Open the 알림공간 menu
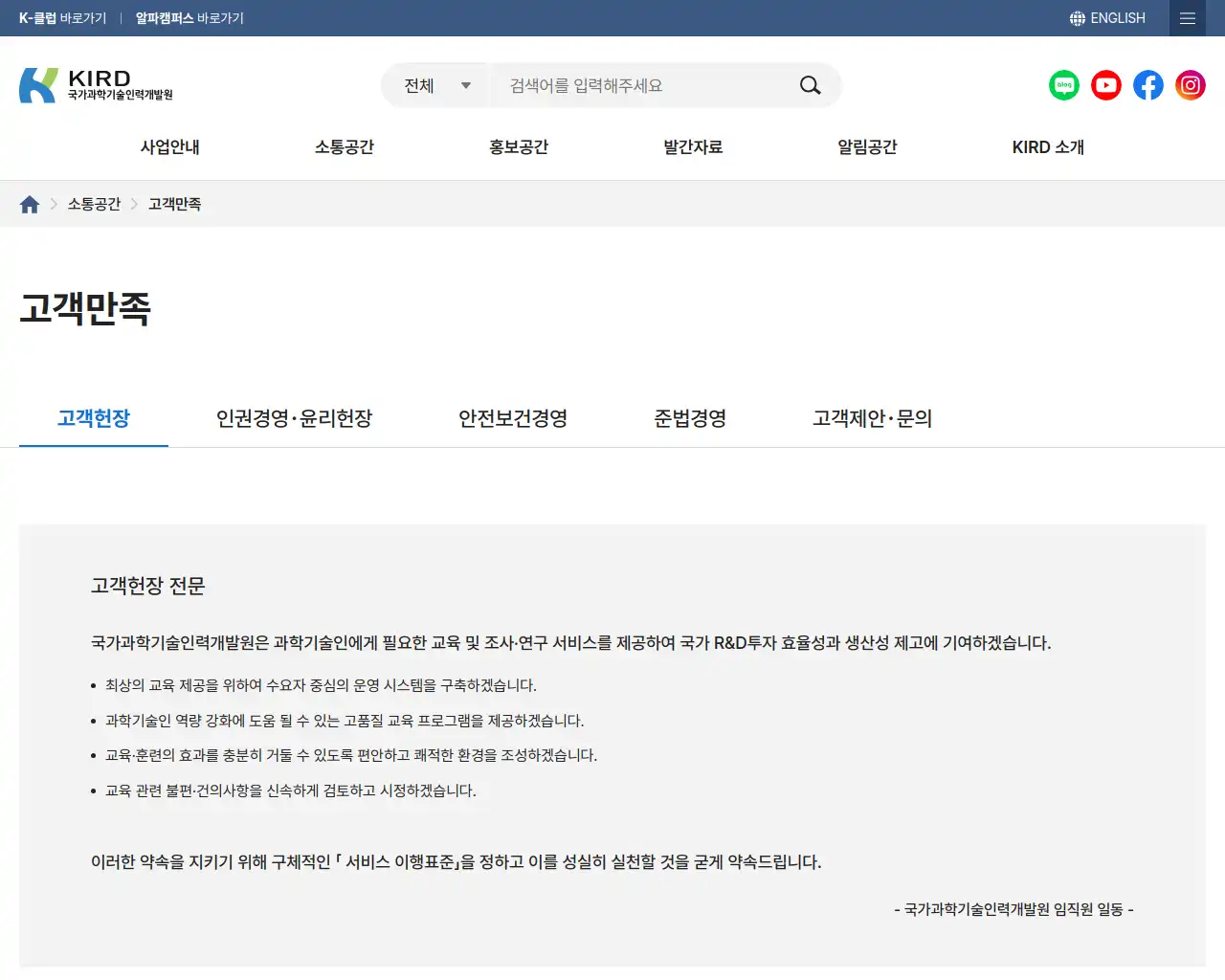 point(867,146)
